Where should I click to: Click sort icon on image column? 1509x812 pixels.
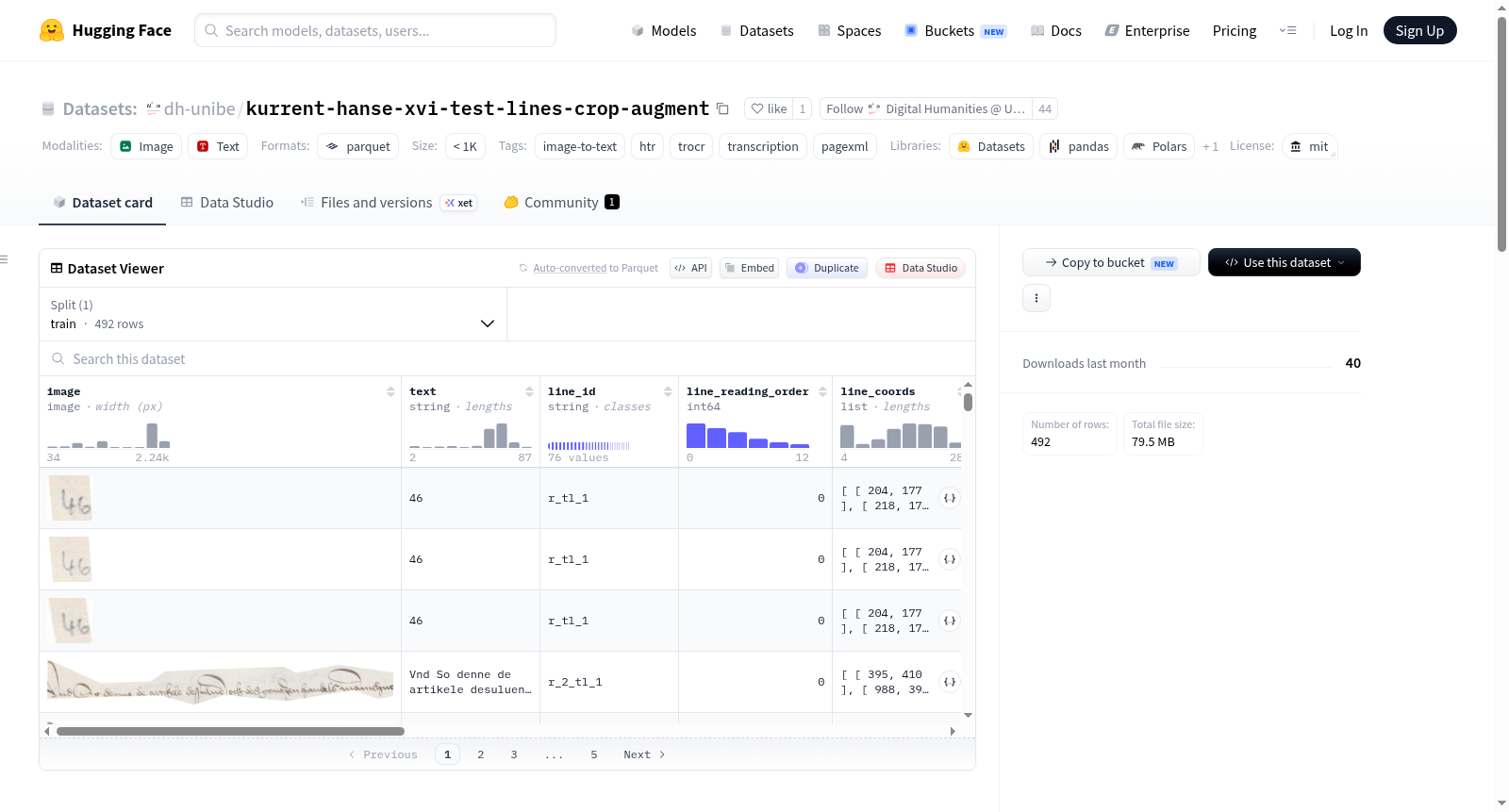(x=390, y=391)
